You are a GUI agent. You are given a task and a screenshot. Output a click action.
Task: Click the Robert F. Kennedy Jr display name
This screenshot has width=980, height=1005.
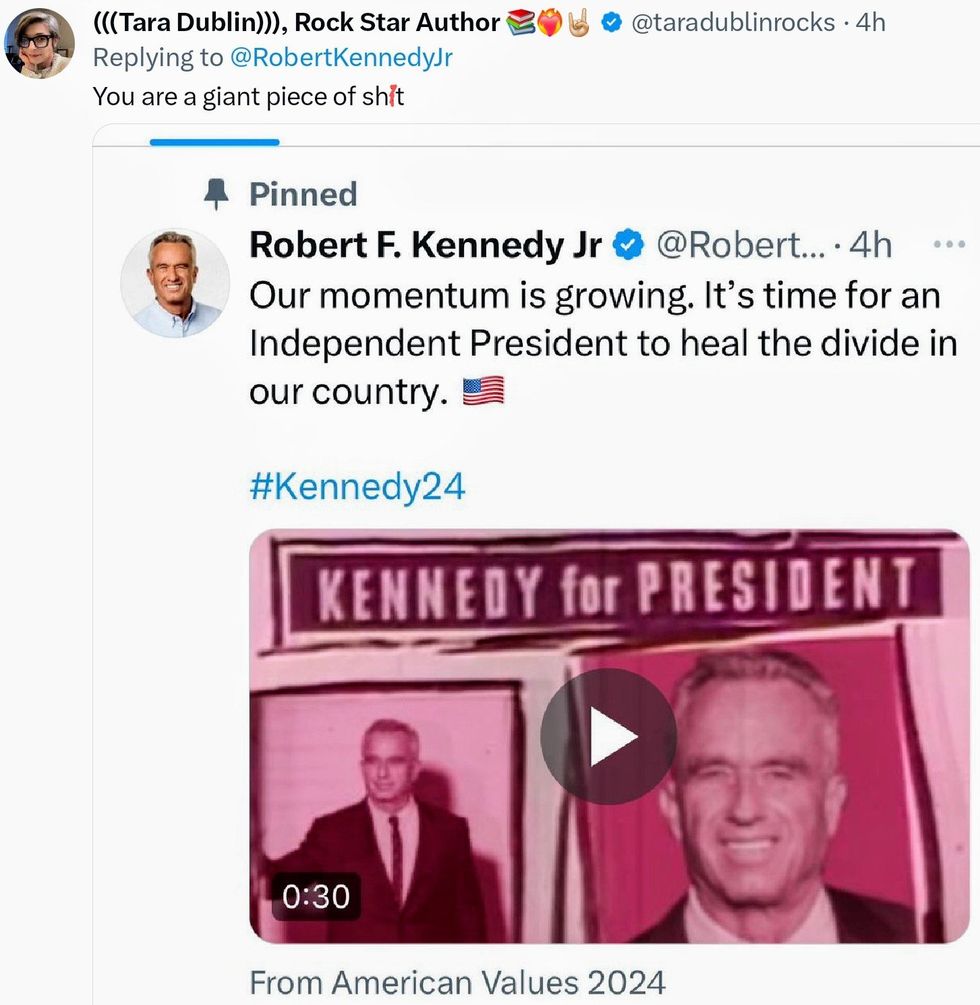coord(425,245)
